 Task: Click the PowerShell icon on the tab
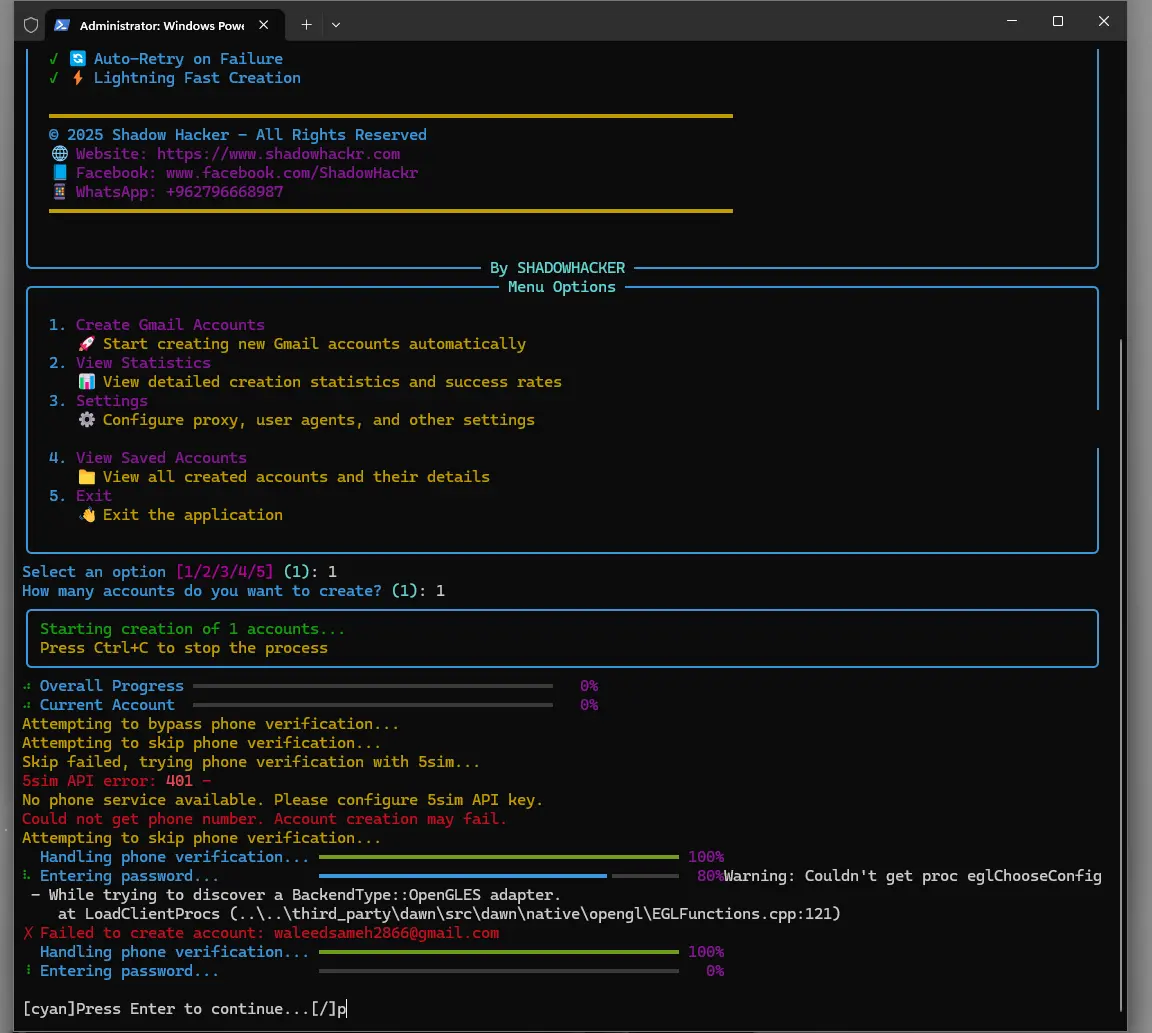coord(62,25)
